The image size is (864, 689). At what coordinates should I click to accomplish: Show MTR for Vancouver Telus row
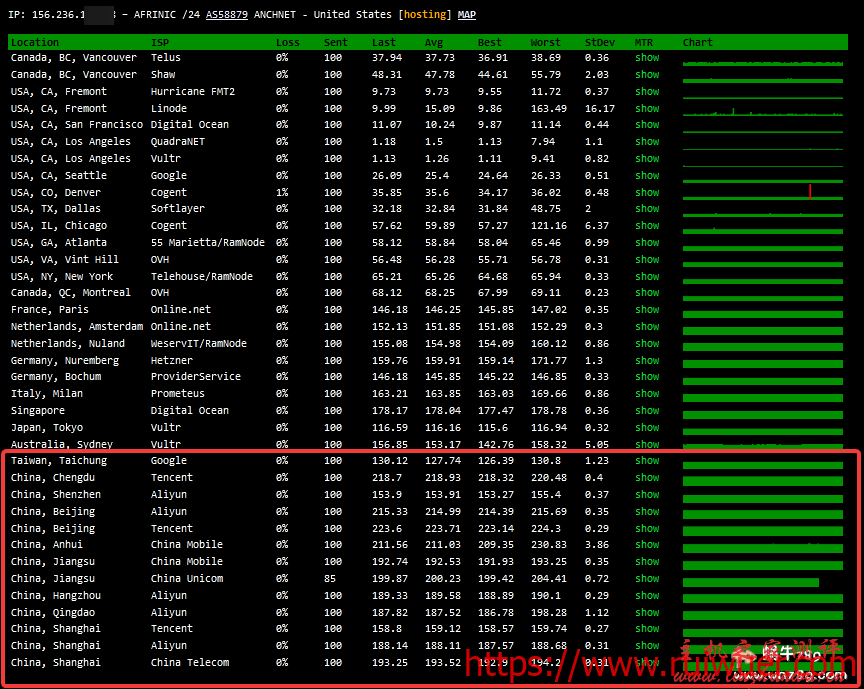(647, 58)
